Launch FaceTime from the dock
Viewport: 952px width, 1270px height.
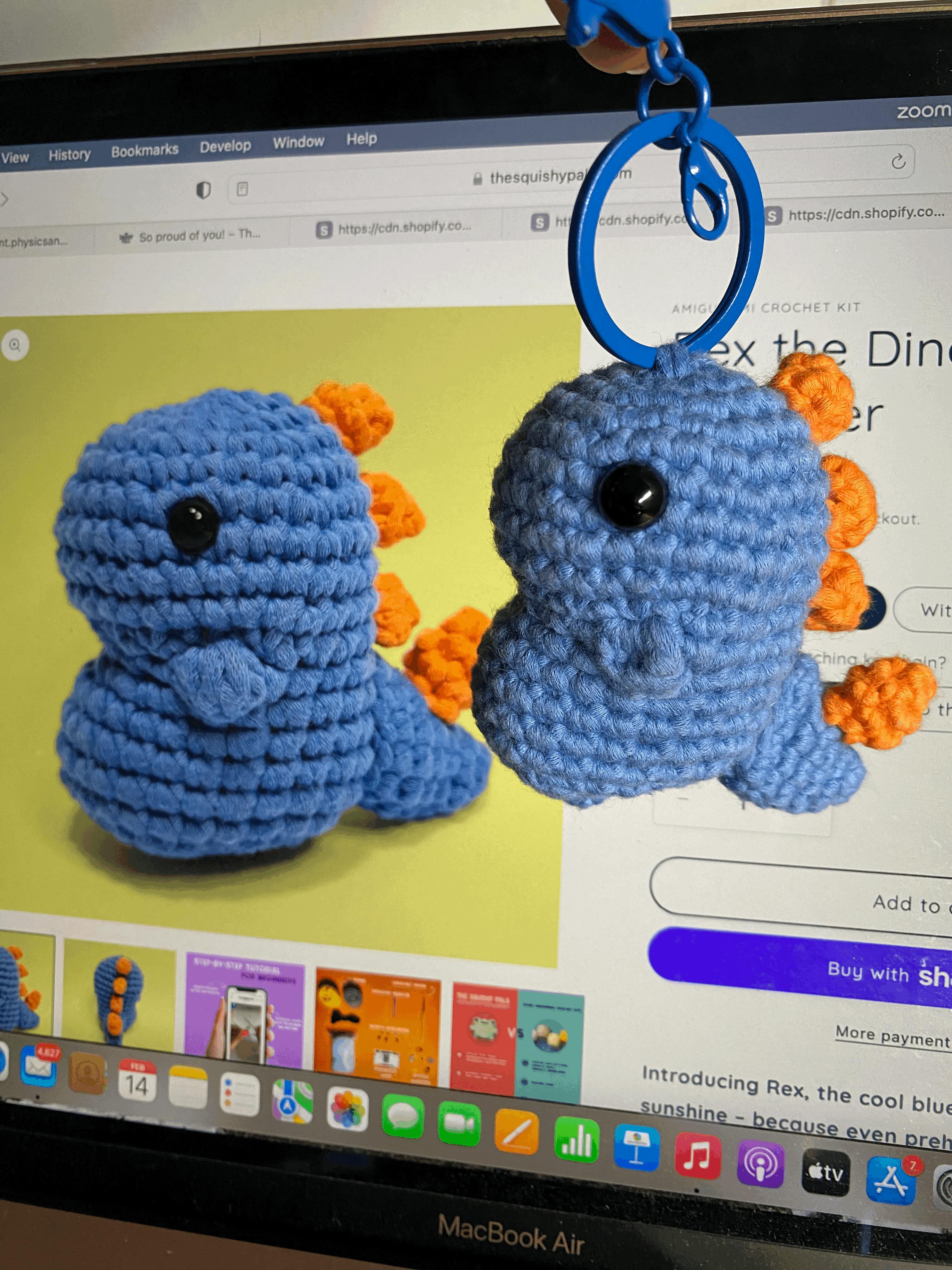point(459,1125)
